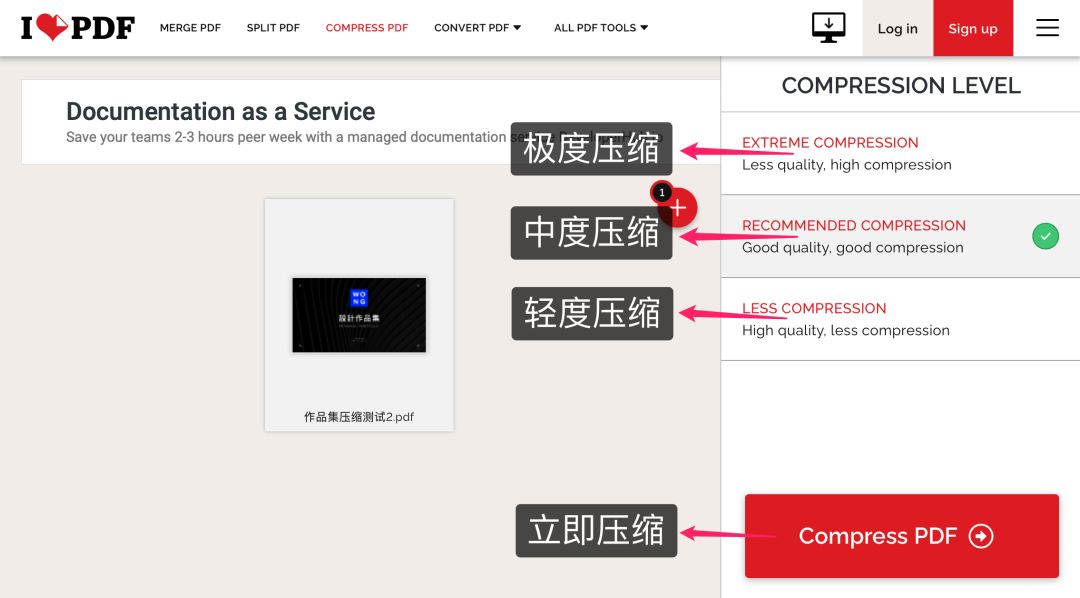Select the Extreme Compression level
This screenshot has height=598, width=1080.
900,154
